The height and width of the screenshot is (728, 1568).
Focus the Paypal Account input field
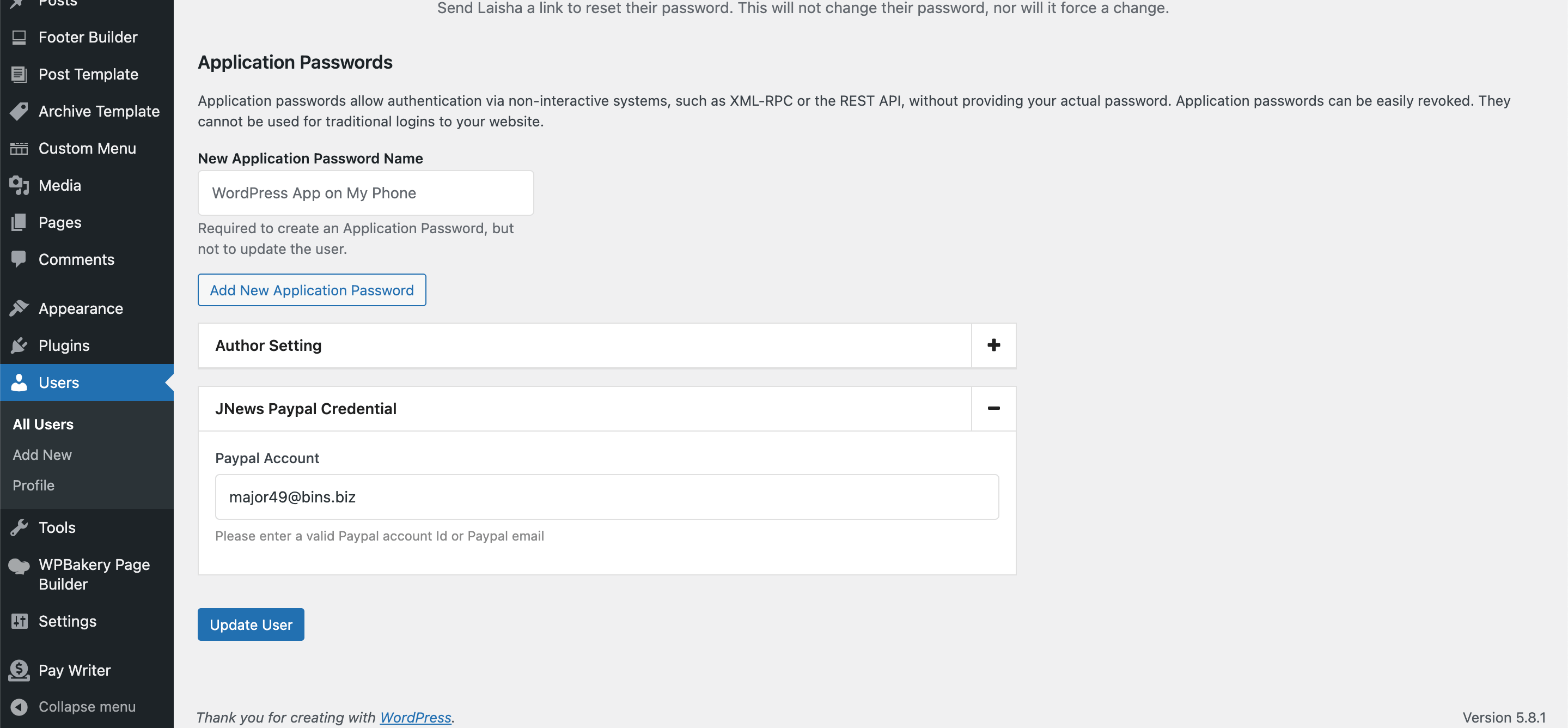606,497
